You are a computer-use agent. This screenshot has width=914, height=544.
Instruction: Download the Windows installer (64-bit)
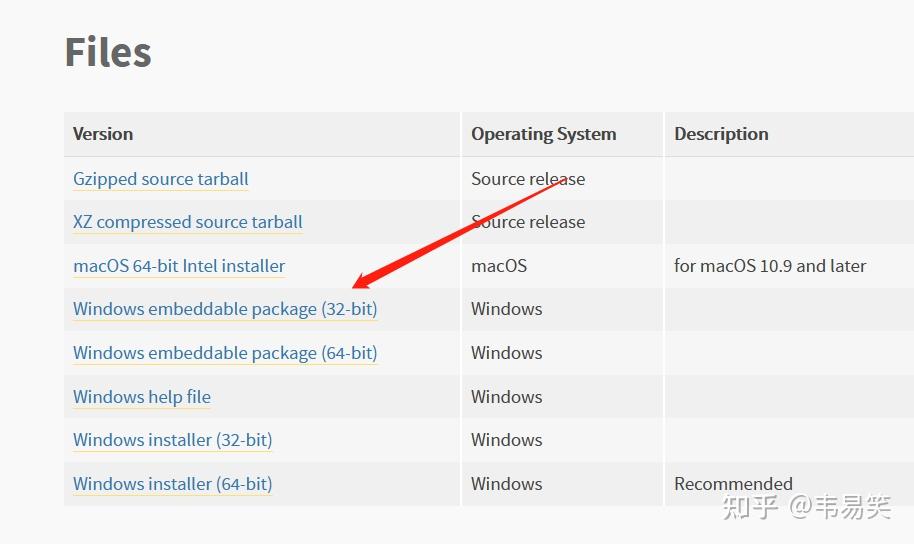click(172, 484)
